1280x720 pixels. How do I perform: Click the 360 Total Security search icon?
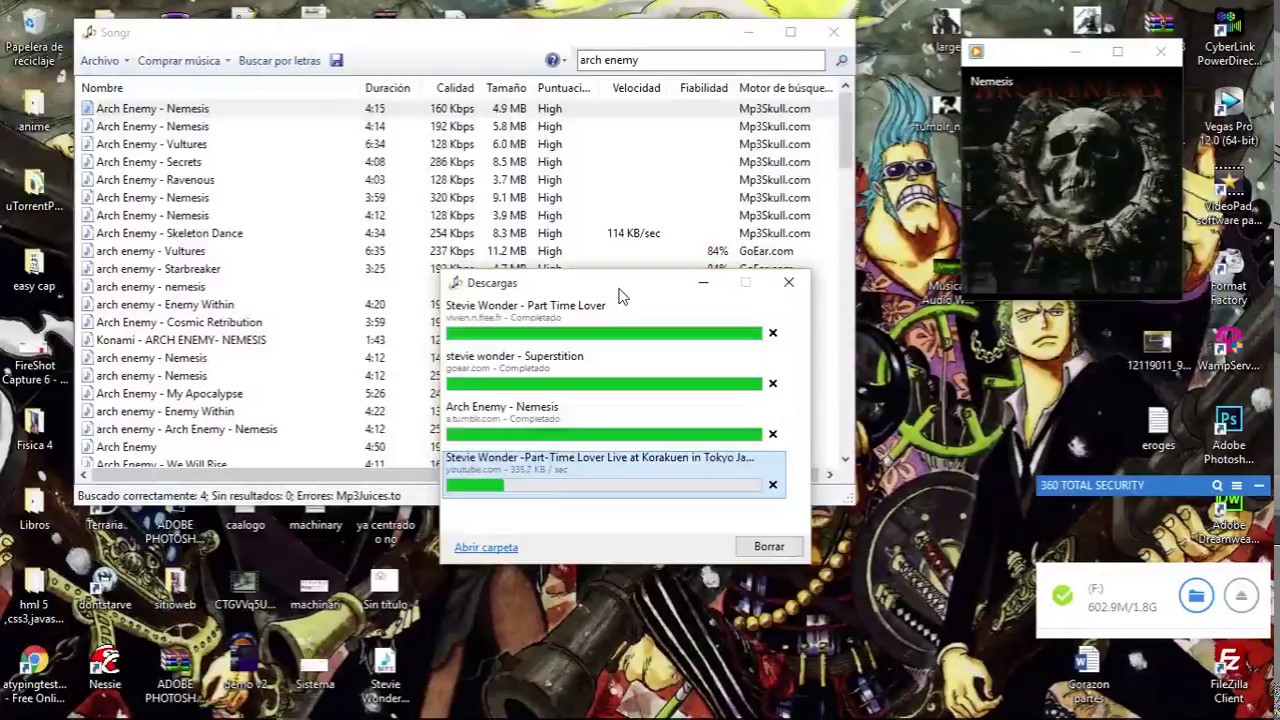pos(1217,486)
